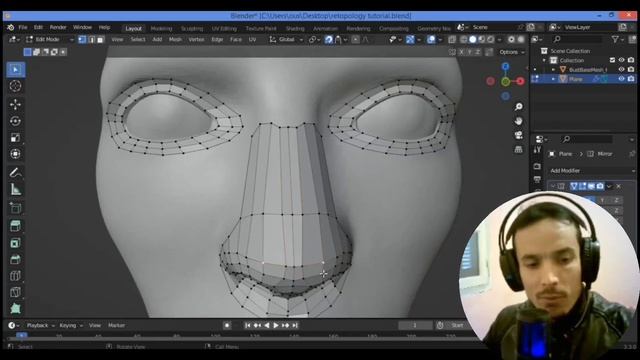Open the Add Modifier dropdown
Image resolution: width=640 pixels, height=360 pixels.
click(591, 171)
